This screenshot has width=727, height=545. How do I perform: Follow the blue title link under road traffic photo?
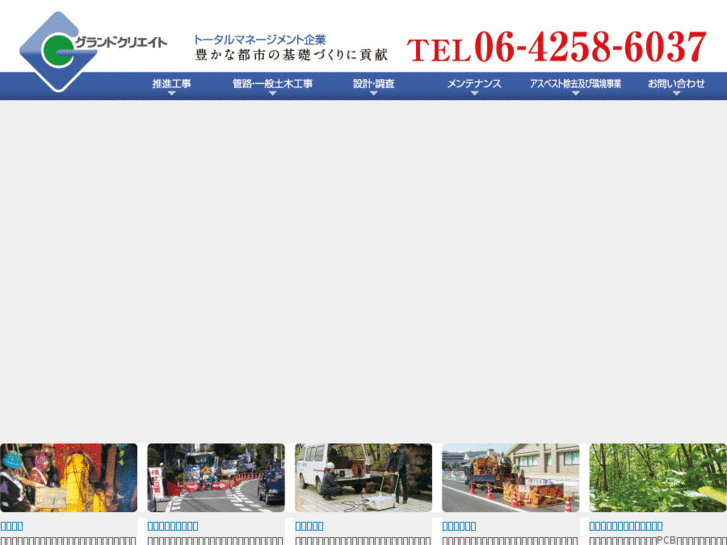[x=173, y=526]
